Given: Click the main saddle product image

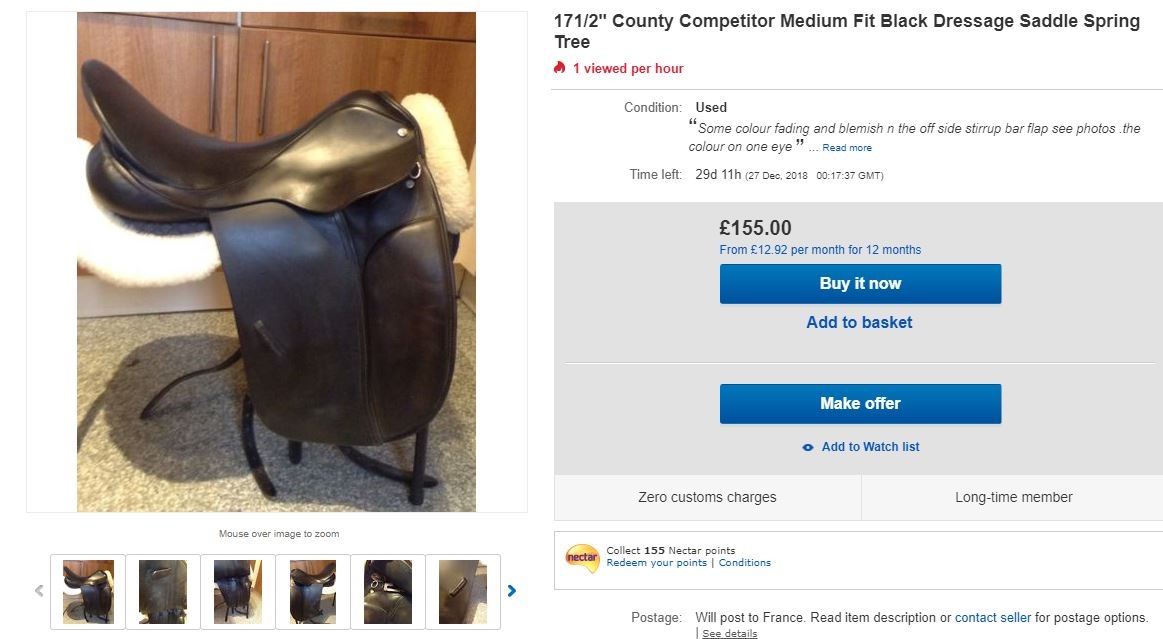Looking at the screenshot, I should click(x=277, y=262).
